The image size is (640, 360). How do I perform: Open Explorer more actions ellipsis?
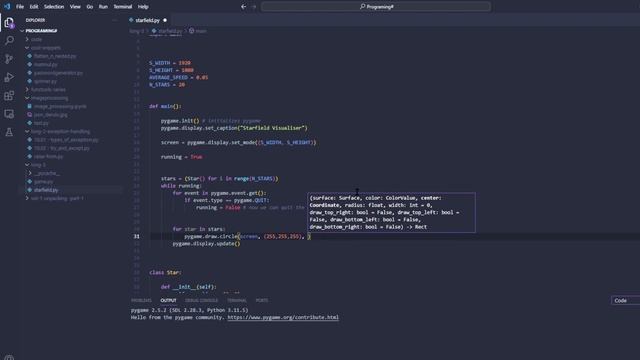(x=115, y=20)
